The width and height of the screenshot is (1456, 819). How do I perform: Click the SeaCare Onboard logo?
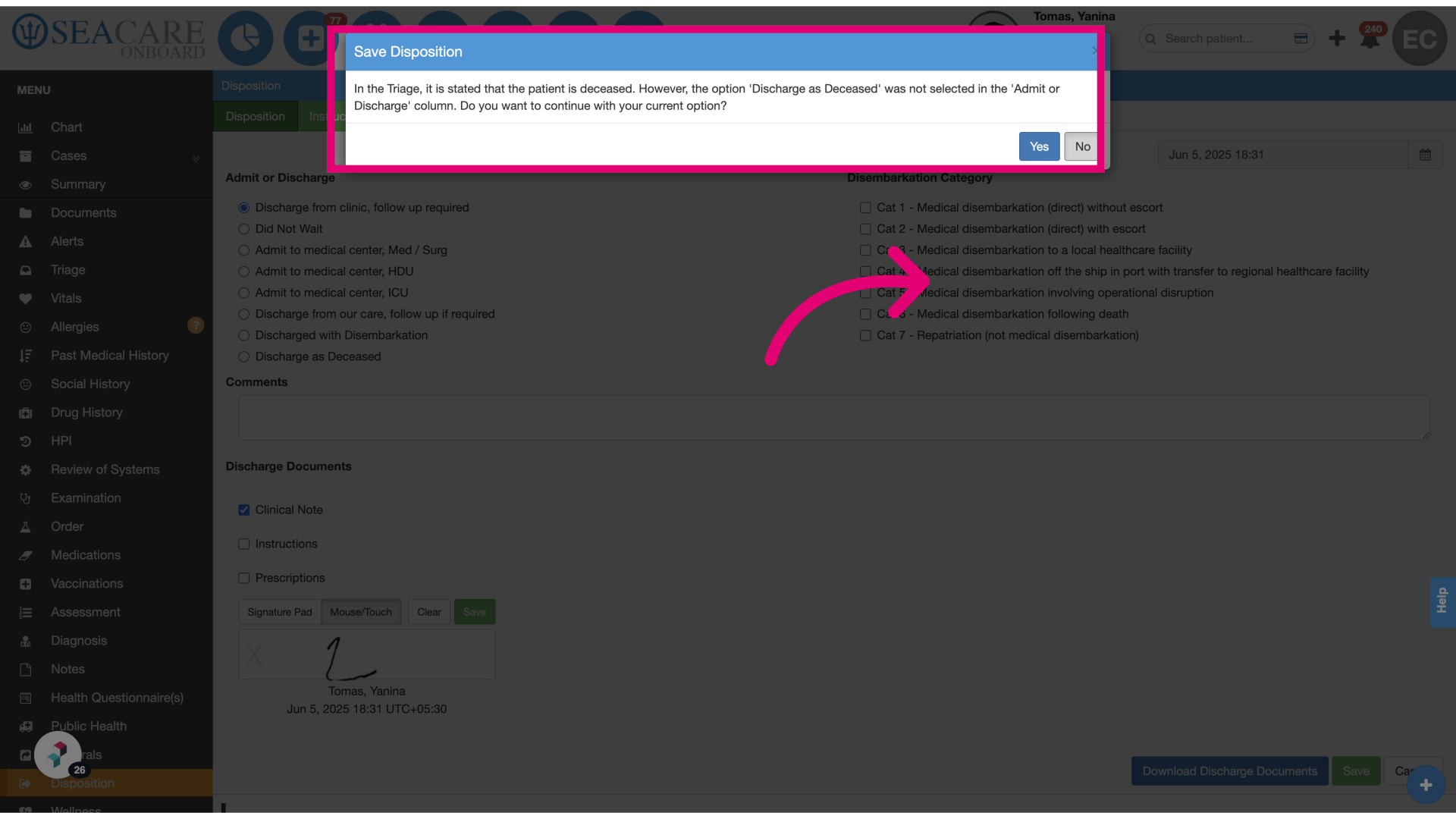tap(109, 38)
